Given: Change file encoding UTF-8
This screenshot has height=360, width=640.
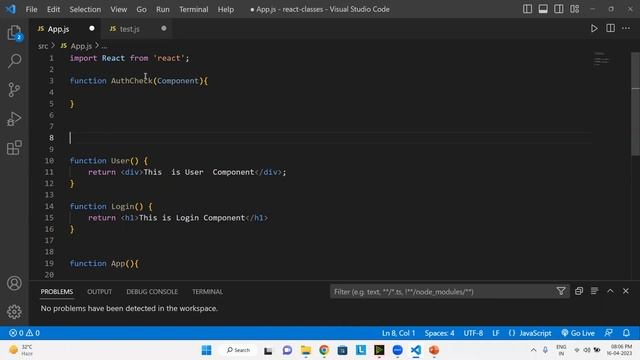Looking at the screenshot, I should point(473,333).
